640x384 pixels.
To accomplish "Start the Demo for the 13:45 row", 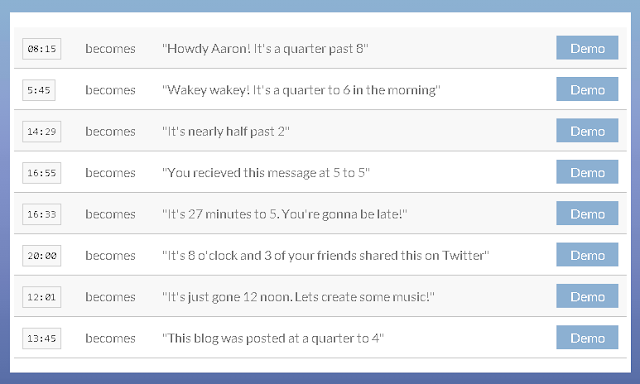I will point(587,337).
